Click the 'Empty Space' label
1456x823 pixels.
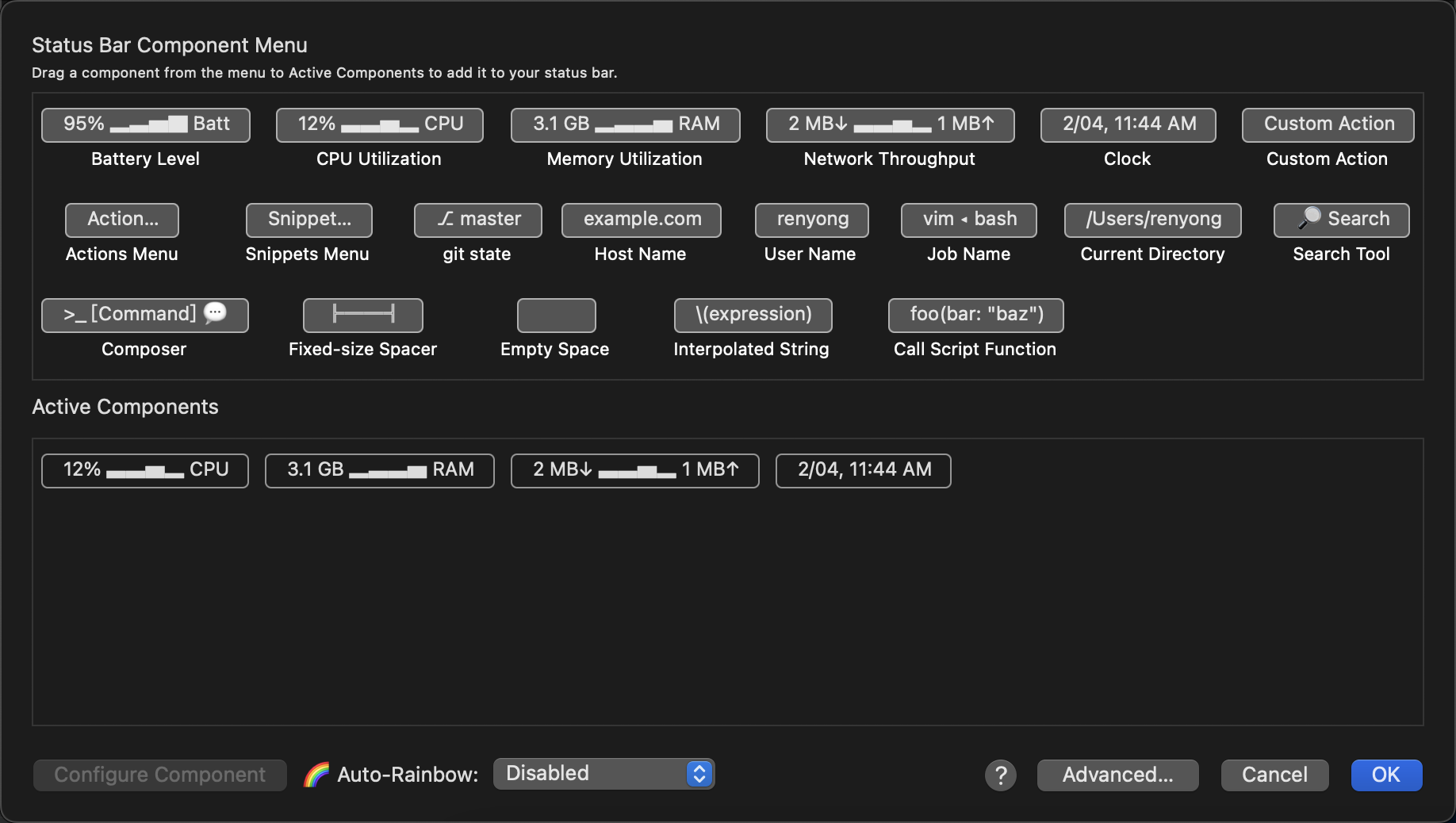[x=555, y=349]
